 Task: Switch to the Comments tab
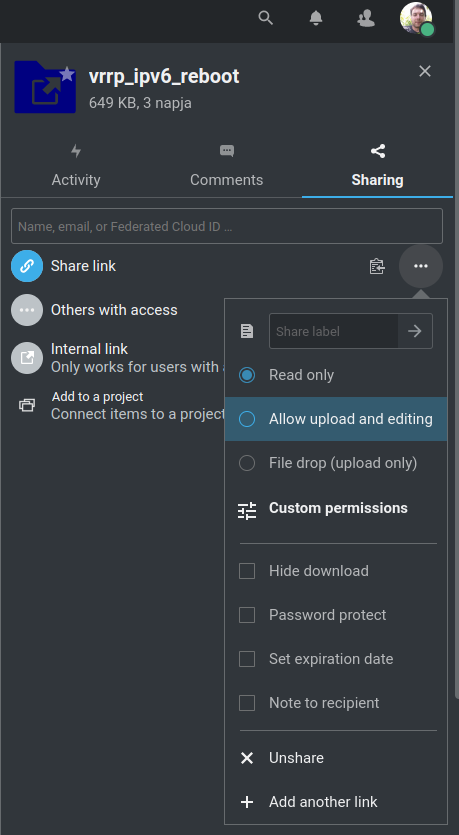click(226, 166)
